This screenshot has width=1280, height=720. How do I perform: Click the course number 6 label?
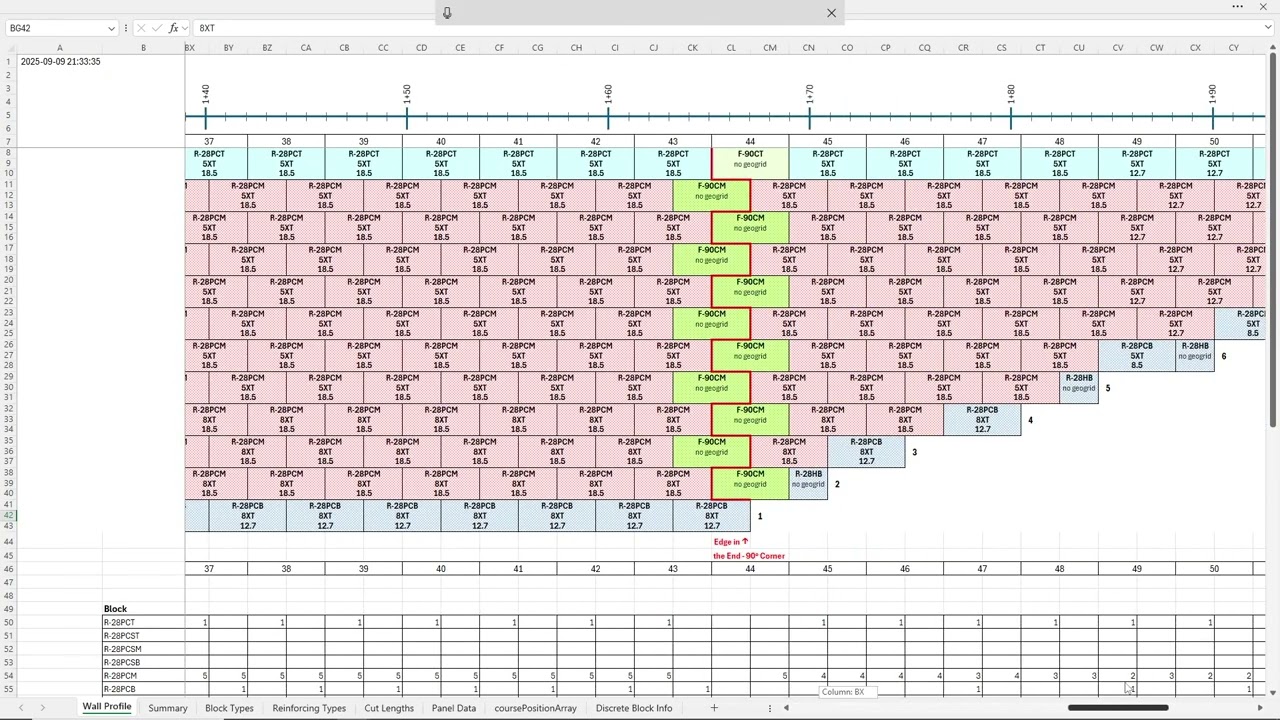click(1223, 356)
